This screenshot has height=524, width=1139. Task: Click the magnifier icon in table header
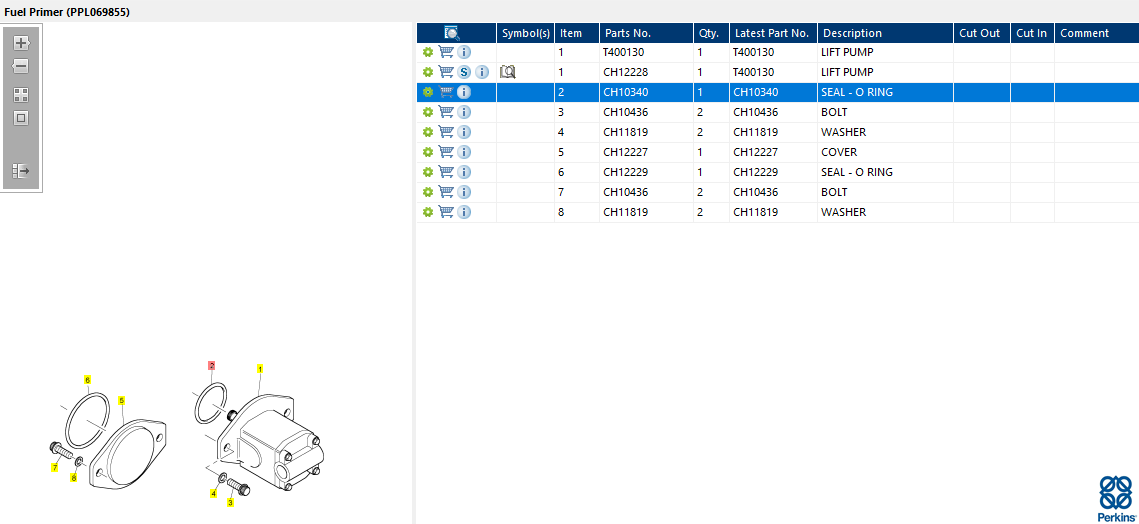(451, 33)
